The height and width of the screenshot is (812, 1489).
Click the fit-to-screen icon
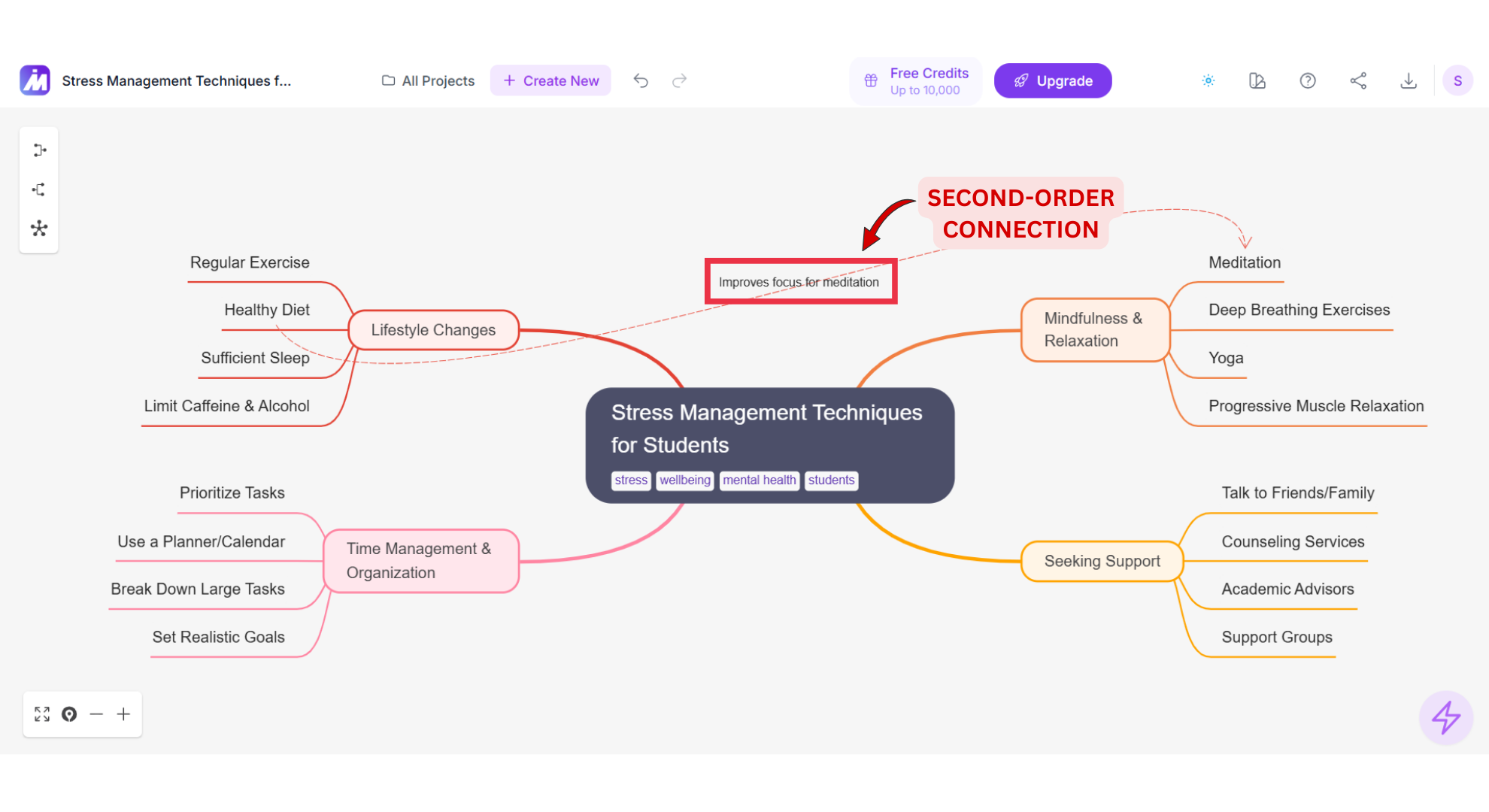pyautogui.click(x=42, y=714)
